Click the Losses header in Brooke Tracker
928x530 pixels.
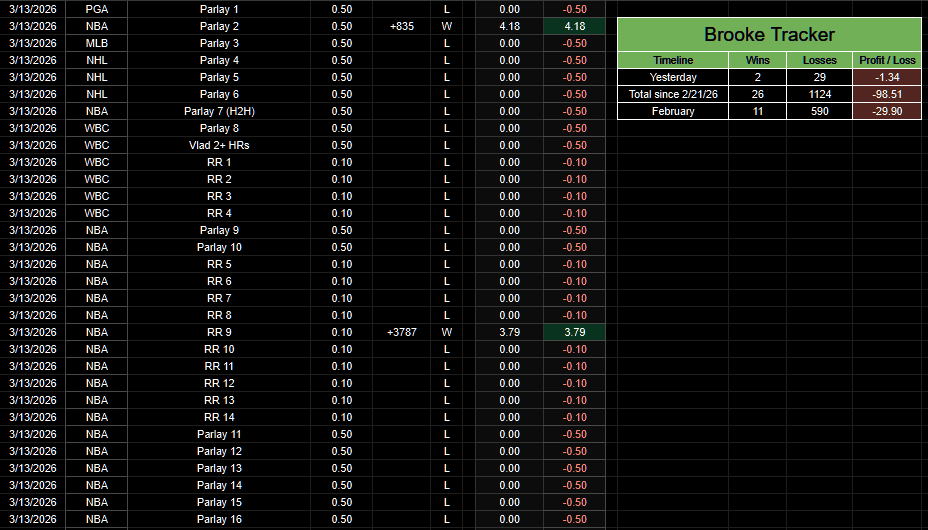click(x=819, y=60)
